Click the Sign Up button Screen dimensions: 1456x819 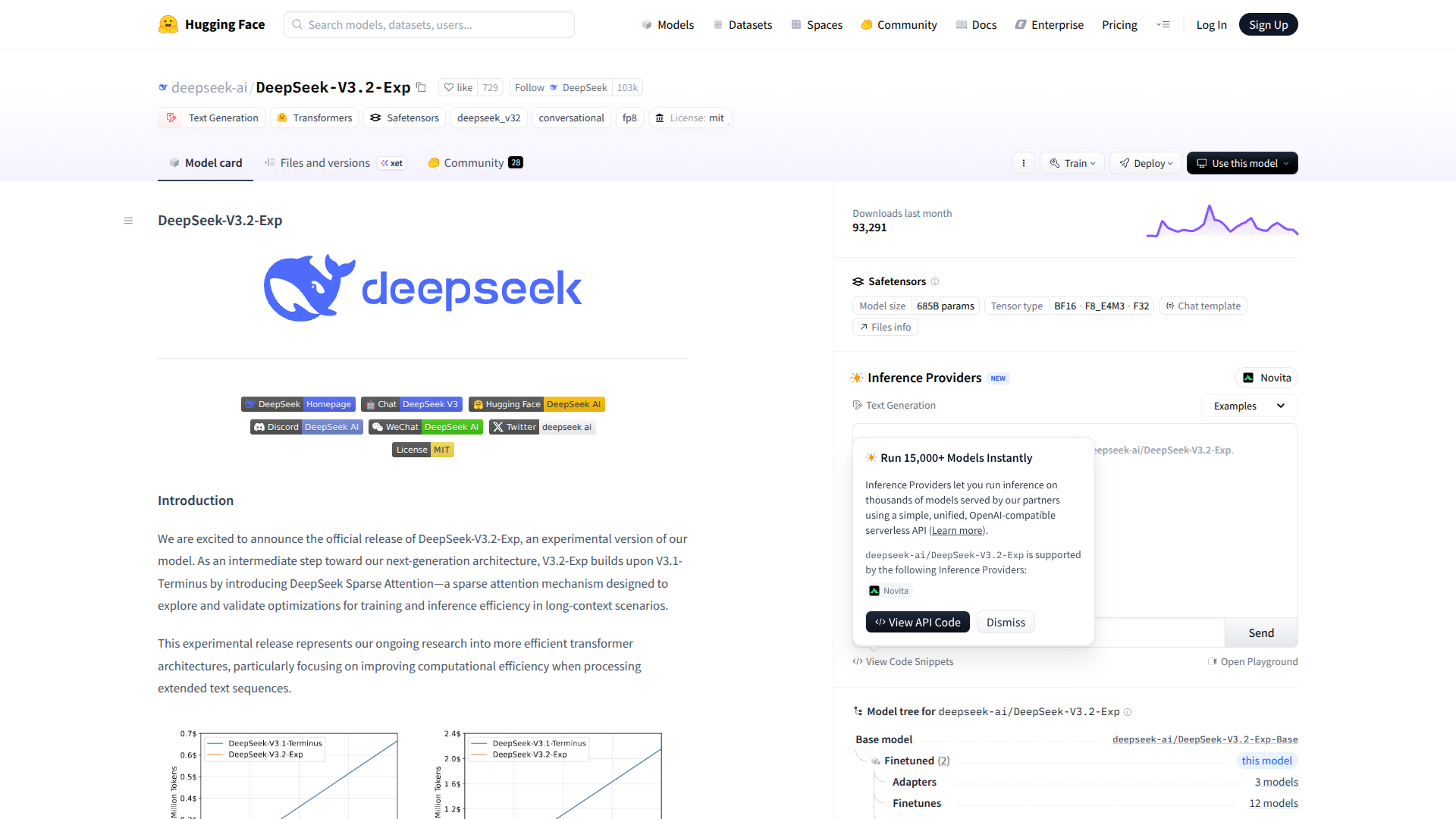coord(1268,24)
